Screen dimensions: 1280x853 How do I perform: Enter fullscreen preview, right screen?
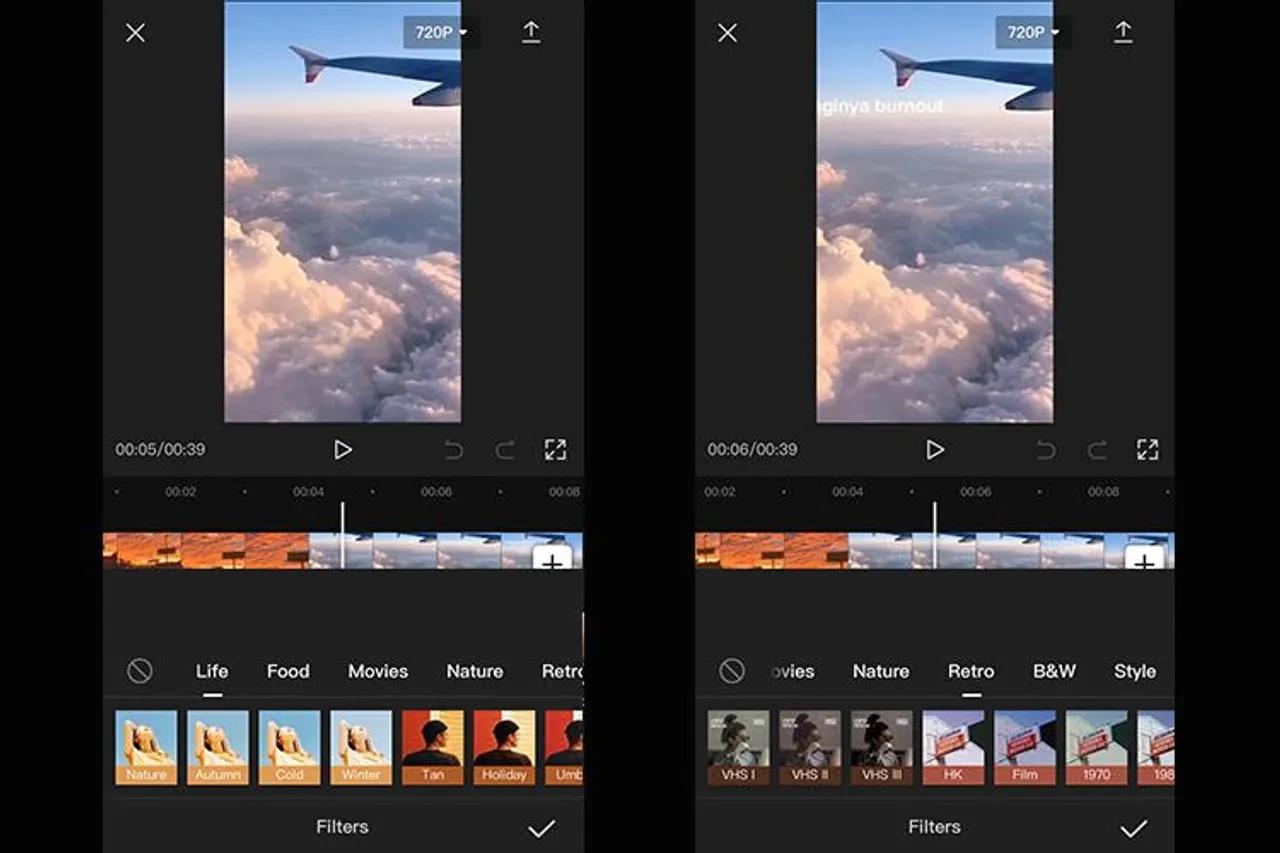click(1147, 450)
